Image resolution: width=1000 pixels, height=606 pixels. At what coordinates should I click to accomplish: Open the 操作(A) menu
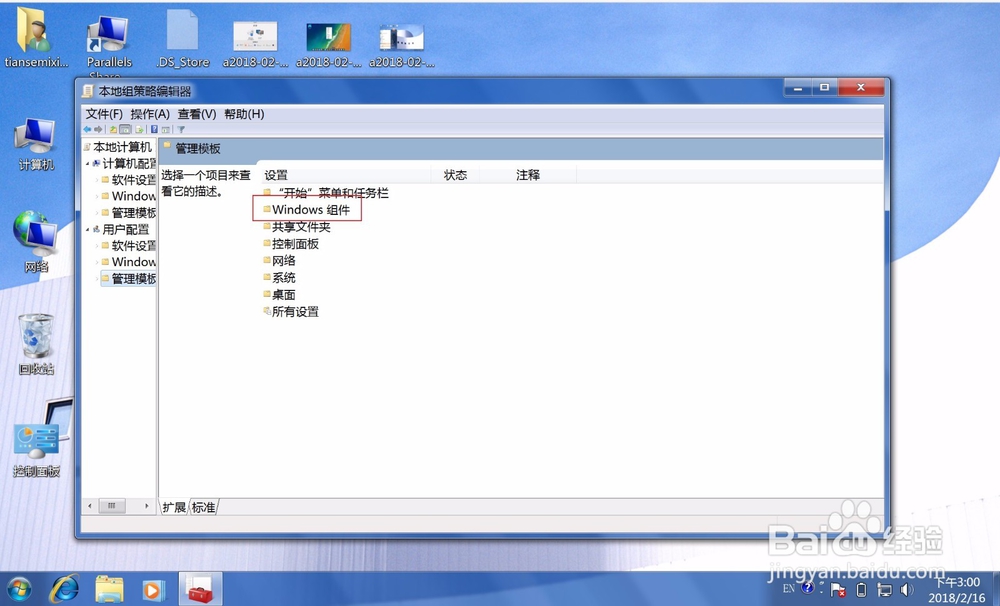150,114
